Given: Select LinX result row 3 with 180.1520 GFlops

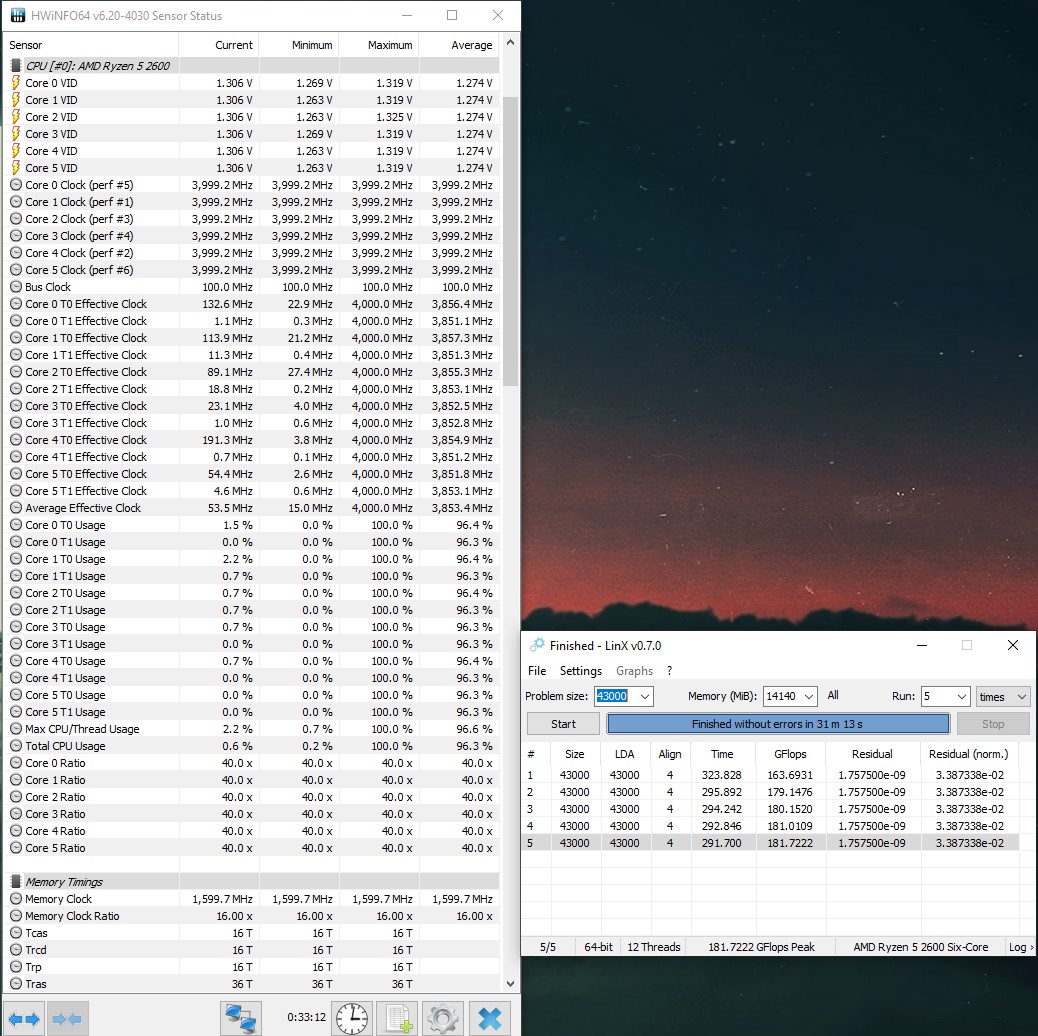Looking at the screenshot, I should click(x=770, y=809).
